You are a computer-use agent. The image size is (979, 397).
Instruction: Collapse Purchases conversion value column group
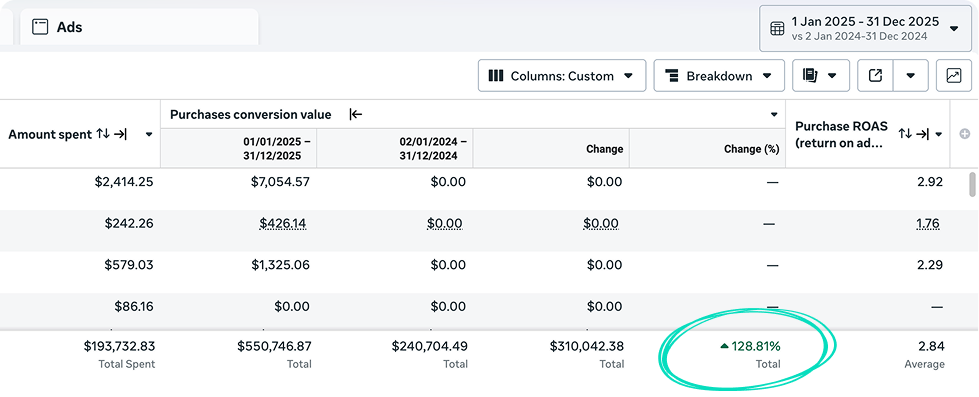point(356,114)
